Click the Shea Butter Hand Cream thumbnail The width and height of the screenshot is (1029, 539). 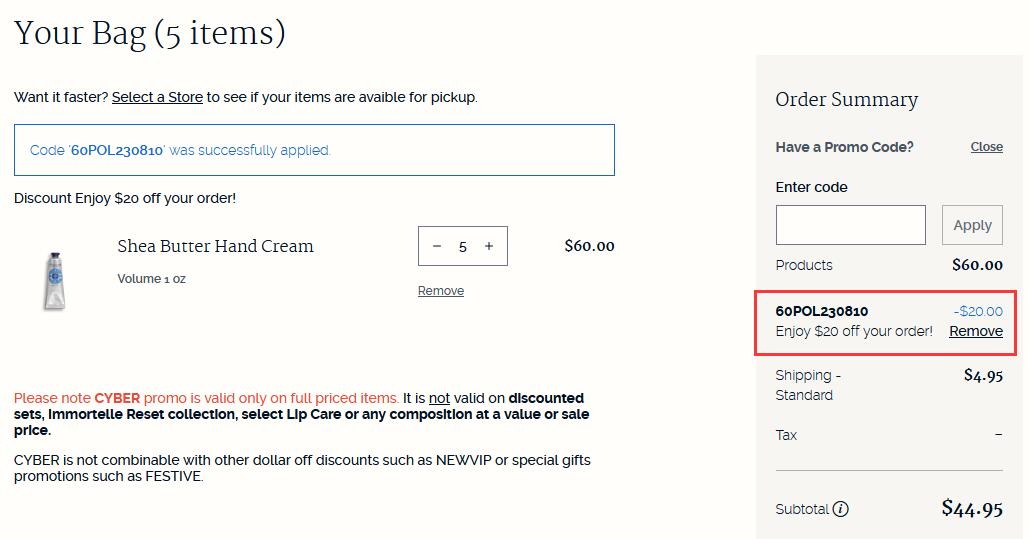[x=54, y=280]
